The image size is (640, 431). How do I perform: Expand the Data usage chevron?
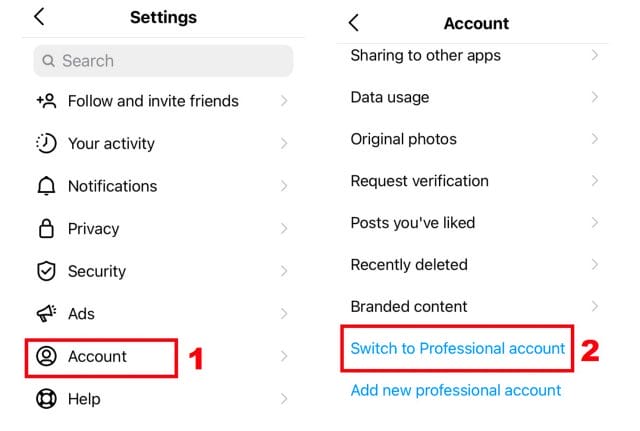click(595, 97)
